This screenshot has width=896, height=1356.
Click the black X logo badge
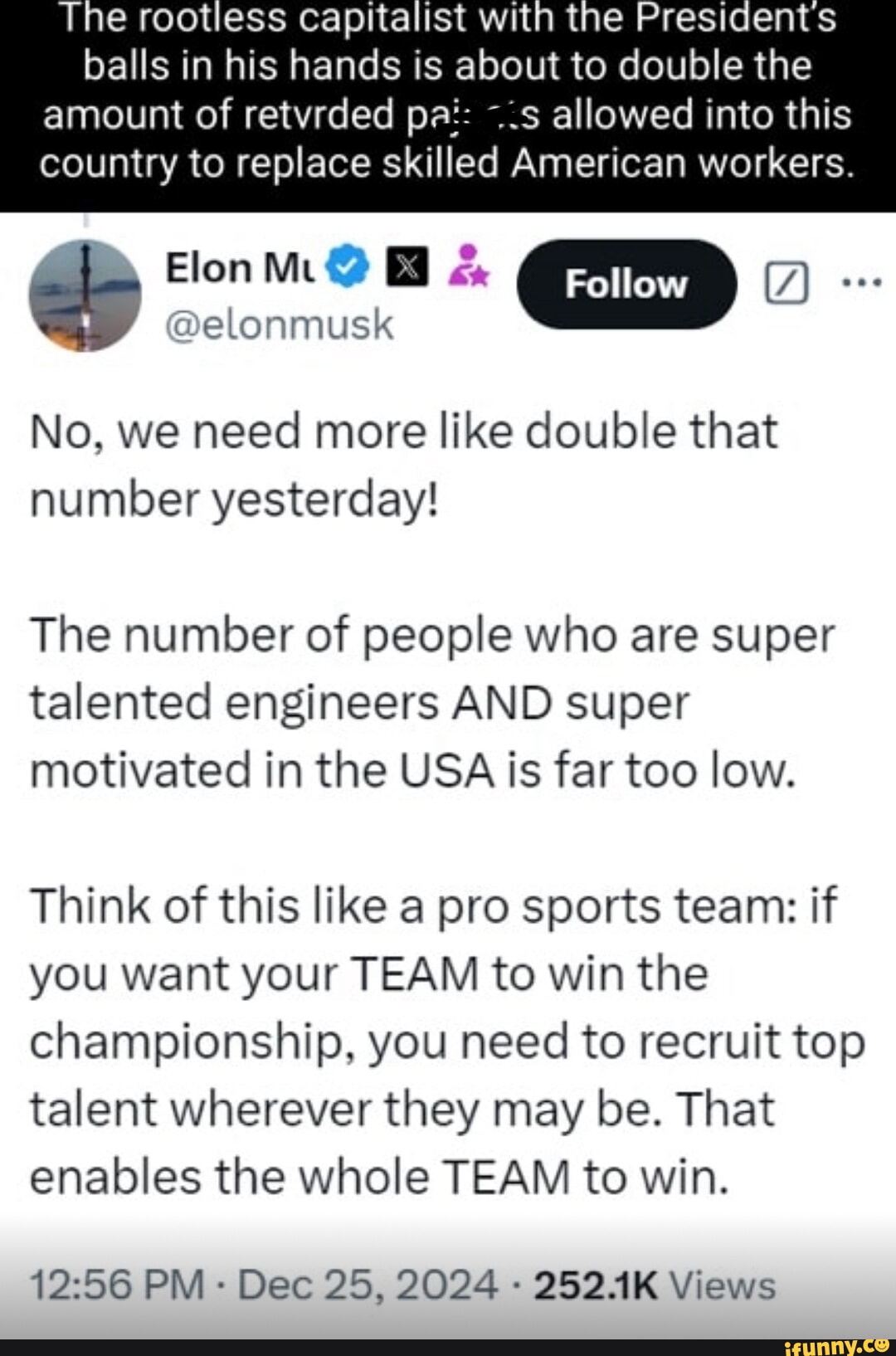click(407, 266)
